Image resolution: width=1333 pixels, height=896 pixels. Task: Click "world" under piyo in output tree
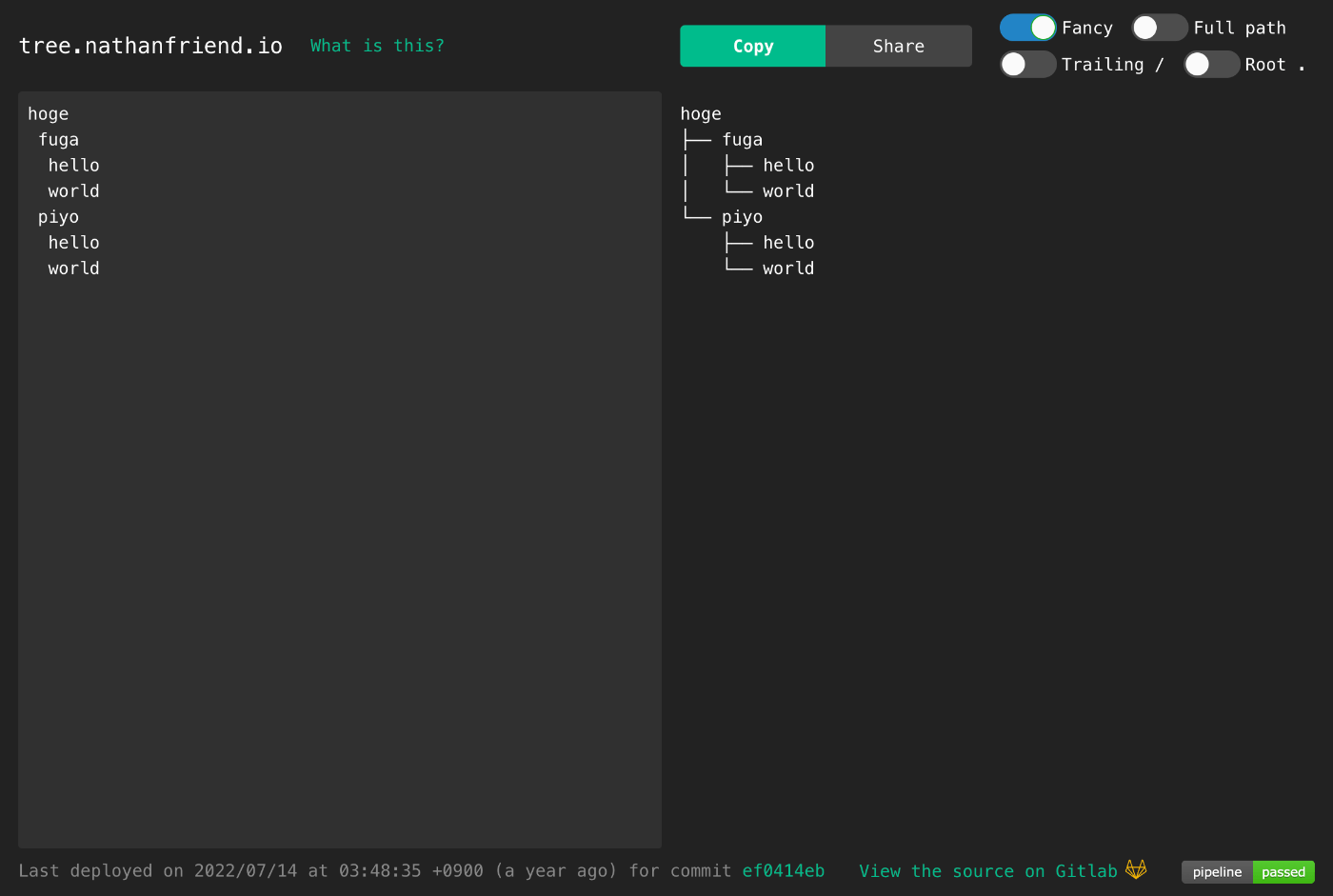[x=788, y=268]
